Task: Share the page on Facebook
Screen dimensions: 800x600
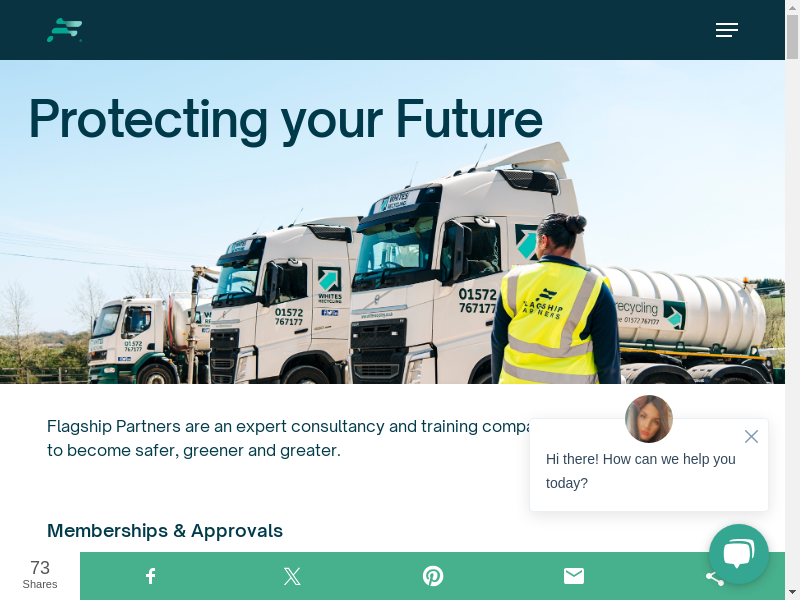Action: coord(150,576)
